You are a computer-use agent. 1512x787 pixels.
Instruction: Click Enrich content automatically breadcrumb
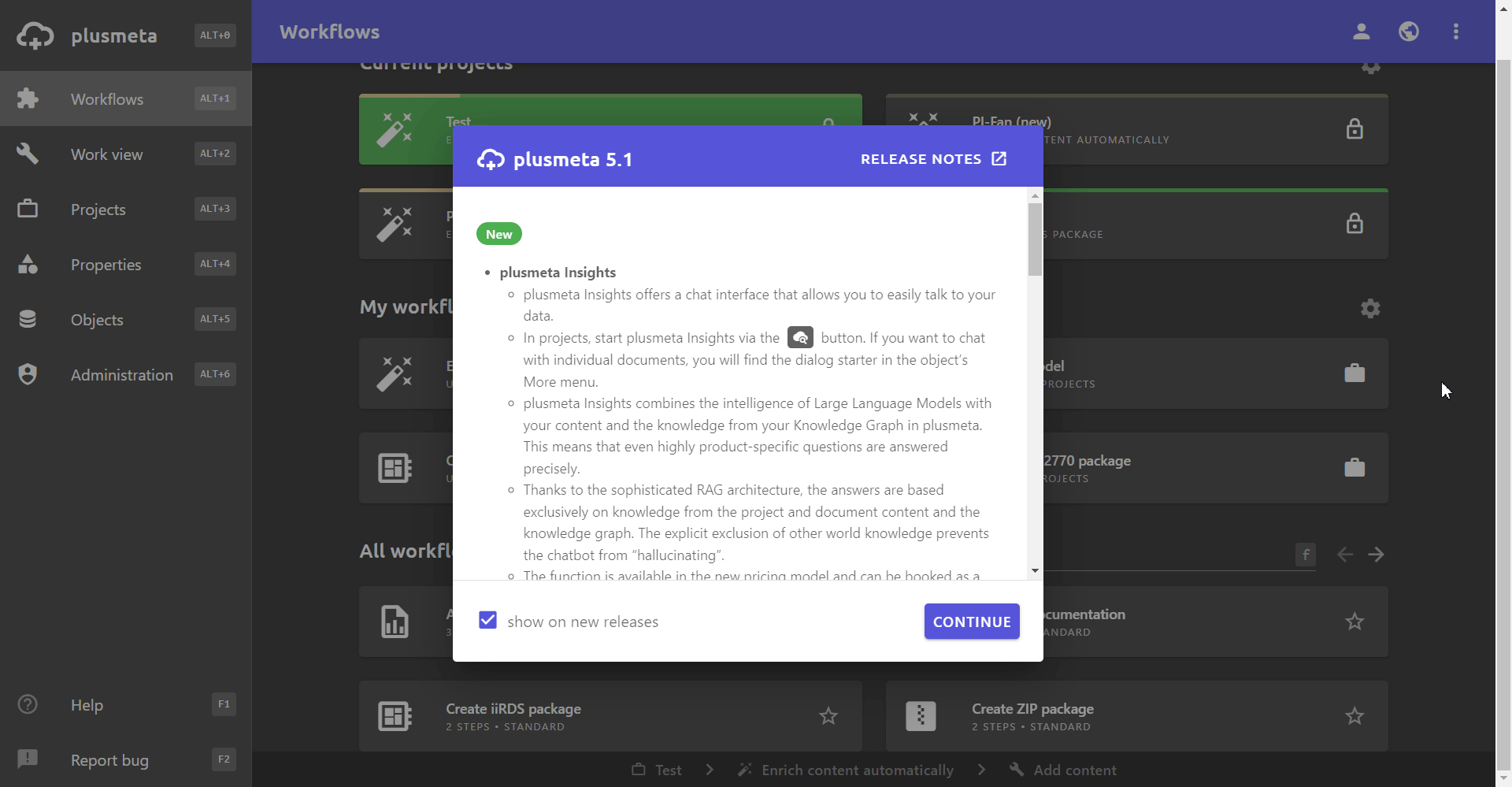click(846, 770)
